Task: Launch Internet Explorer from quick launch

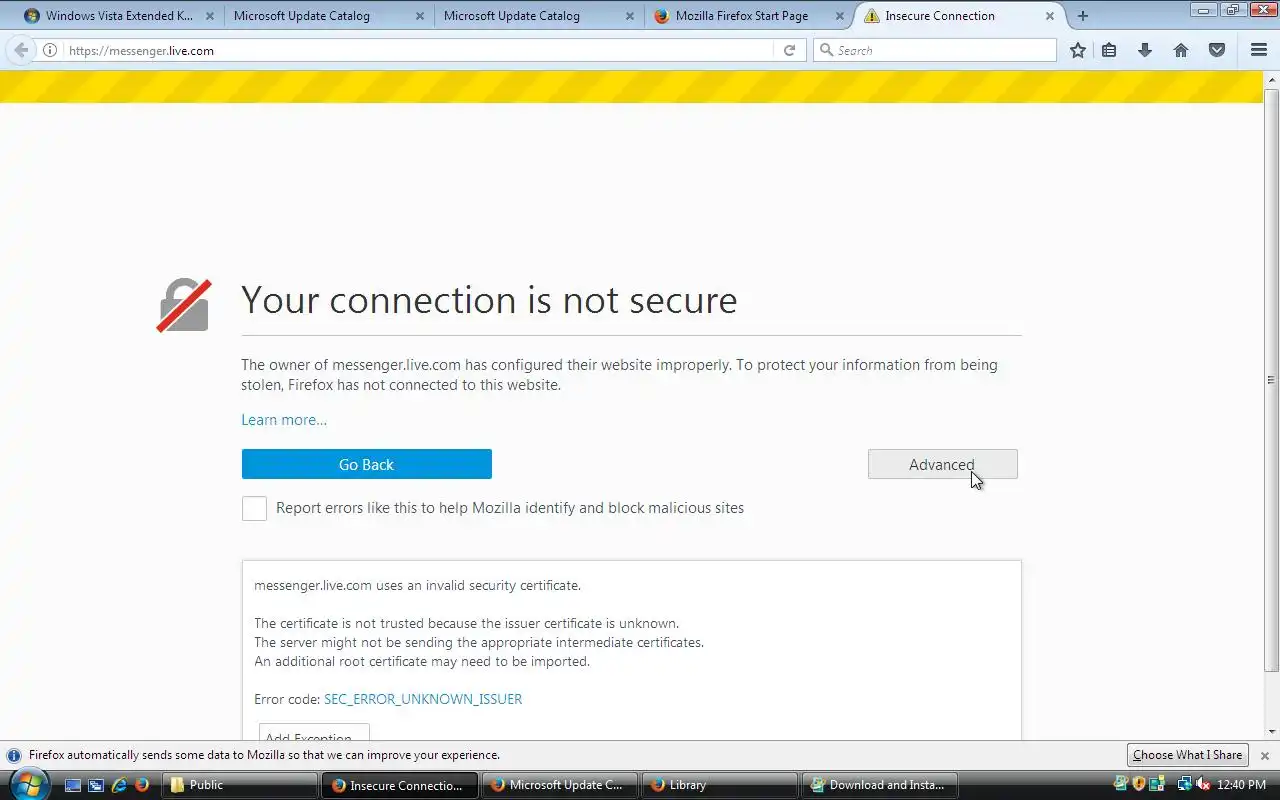Action: 119,785
